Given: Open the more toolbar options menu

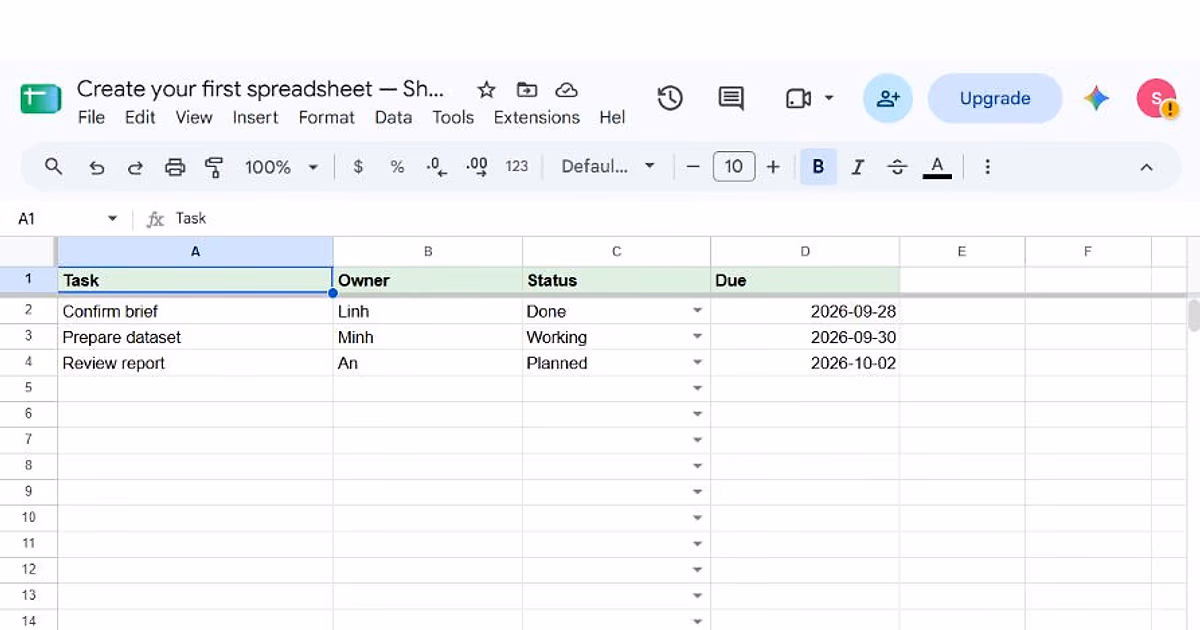Looking at the screenshot, I should pyautogui.click(x=987, y=167).
